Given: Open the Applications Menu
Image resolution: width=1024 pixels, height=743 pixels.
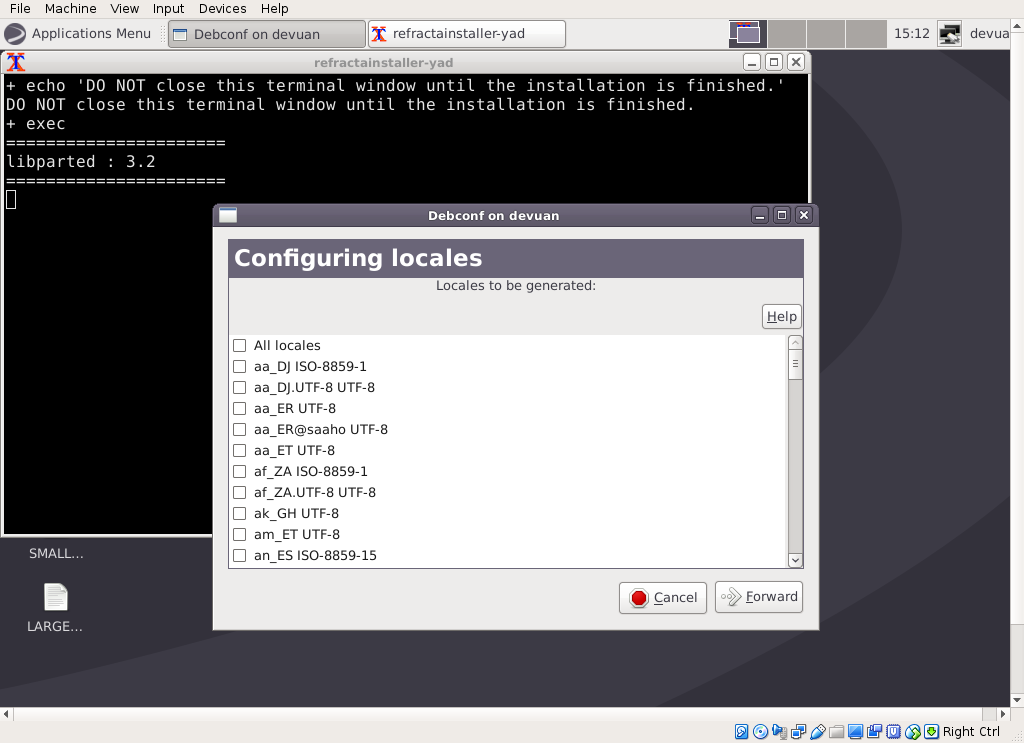Looking at the screenshot, I should coord(78,34).
